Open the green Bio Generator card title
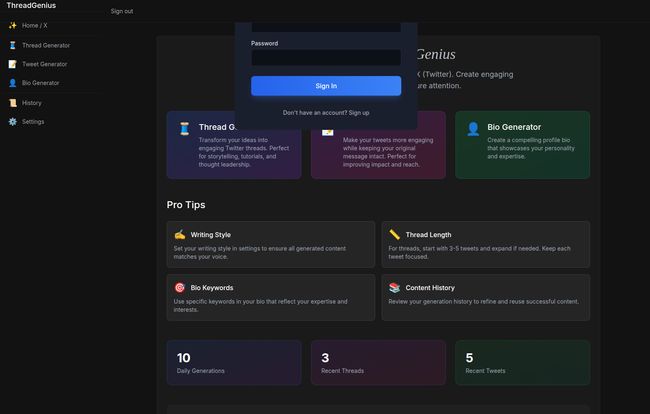This screenshot has height=414, width=650. [514, 127]
